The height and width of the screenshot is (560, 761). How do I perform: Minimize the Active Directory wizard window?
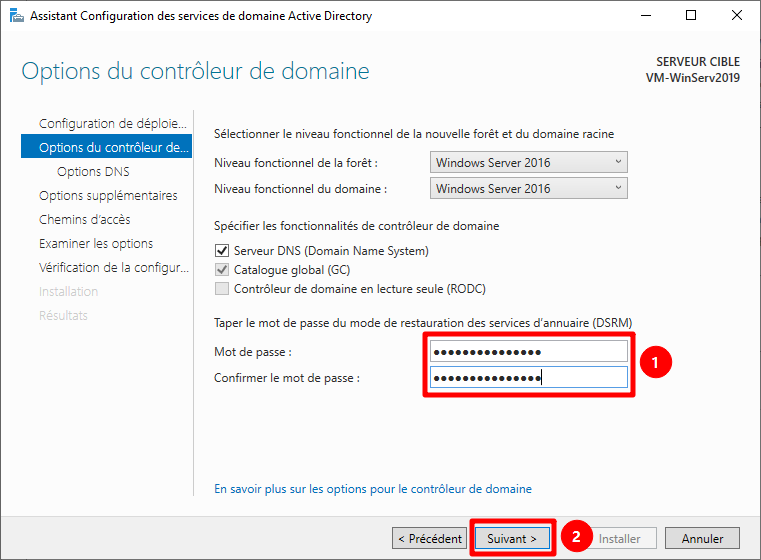pos(645,15)
